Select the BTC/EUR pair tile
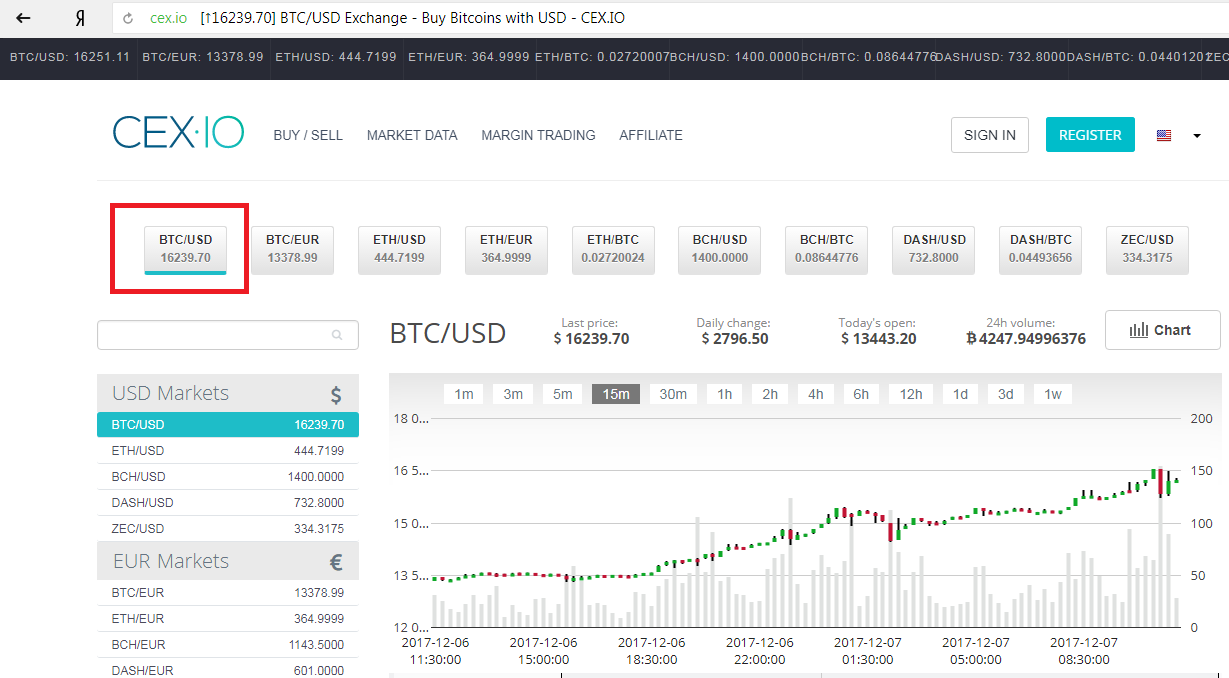Image resolution: width=1229 pixels, height=678 pixels. pos(292,249)
